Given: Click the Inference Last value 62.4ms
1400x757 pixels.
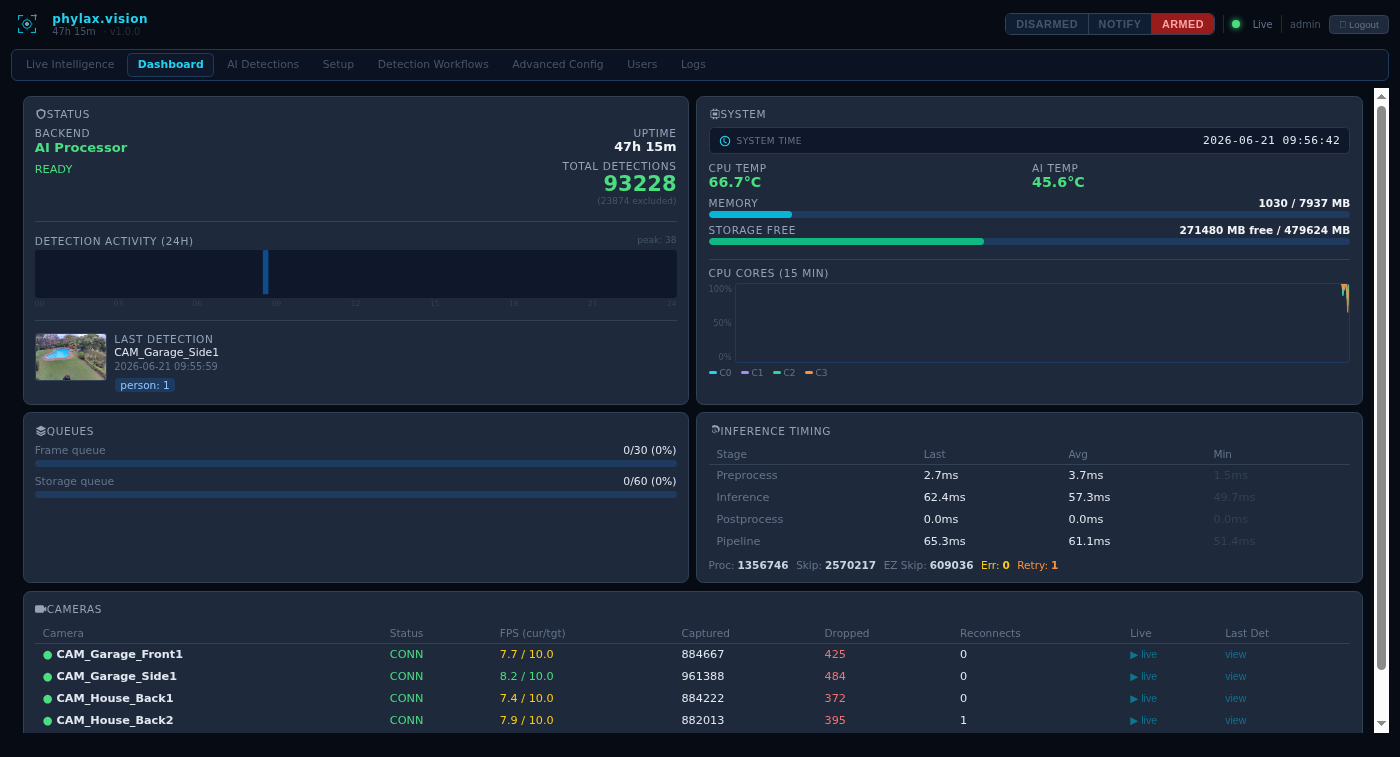Looking at the screenshot, I should point(945,497).
